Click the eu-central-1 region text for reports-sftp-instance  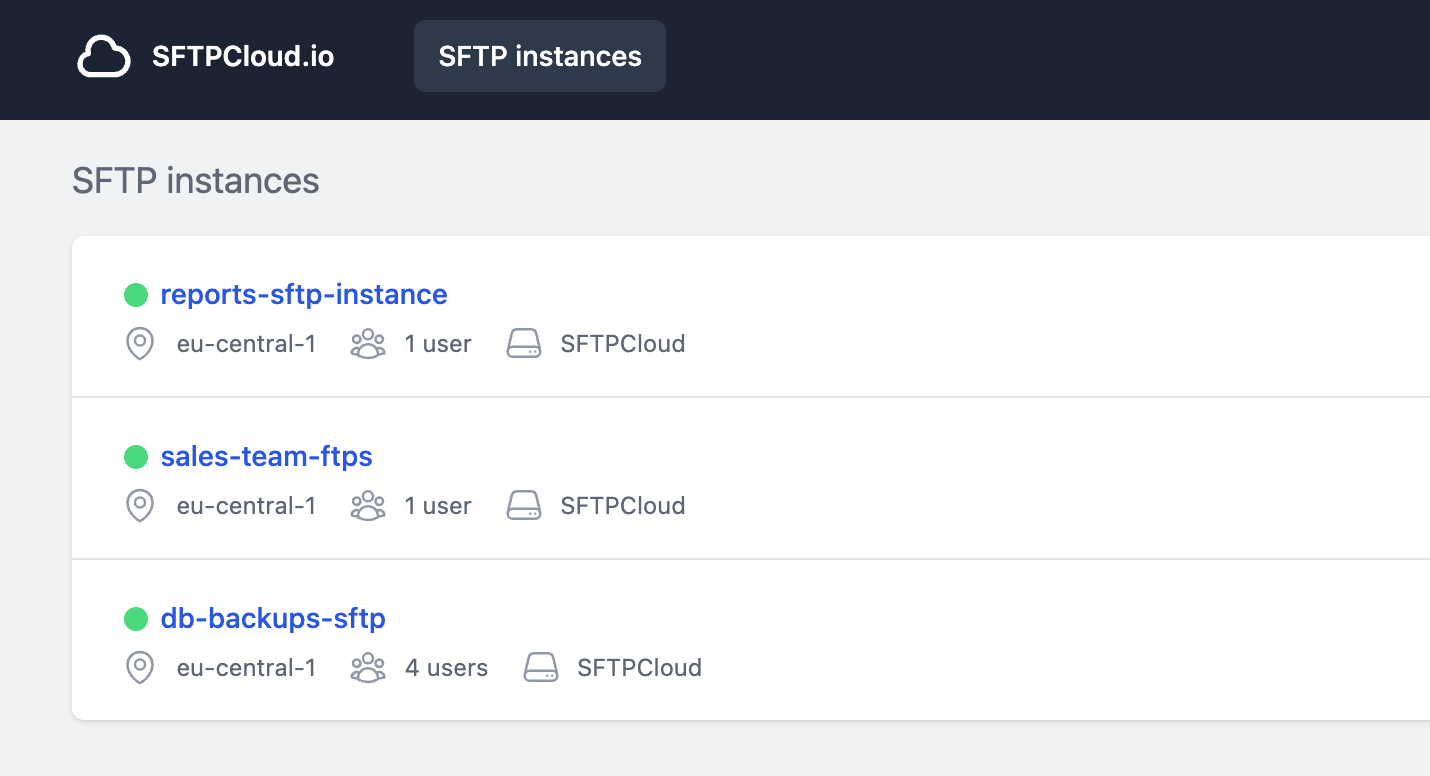pyautogui.click(x=246, y=343)
